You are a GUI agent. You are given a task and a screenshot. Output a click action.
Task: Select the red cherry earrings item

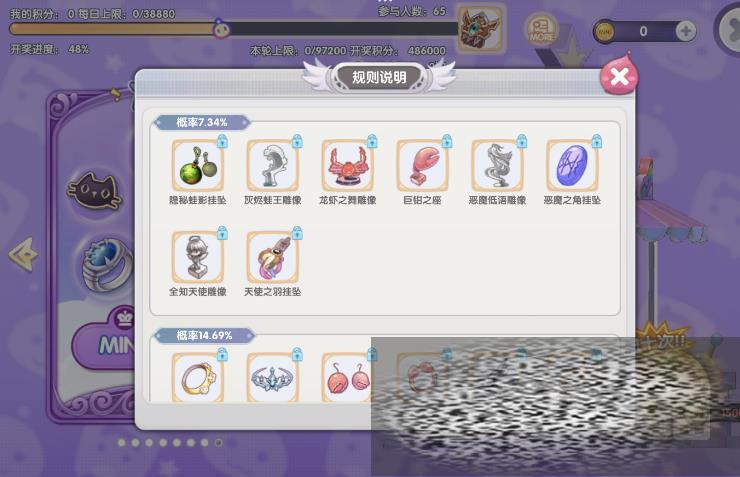(x=348, y=377)
